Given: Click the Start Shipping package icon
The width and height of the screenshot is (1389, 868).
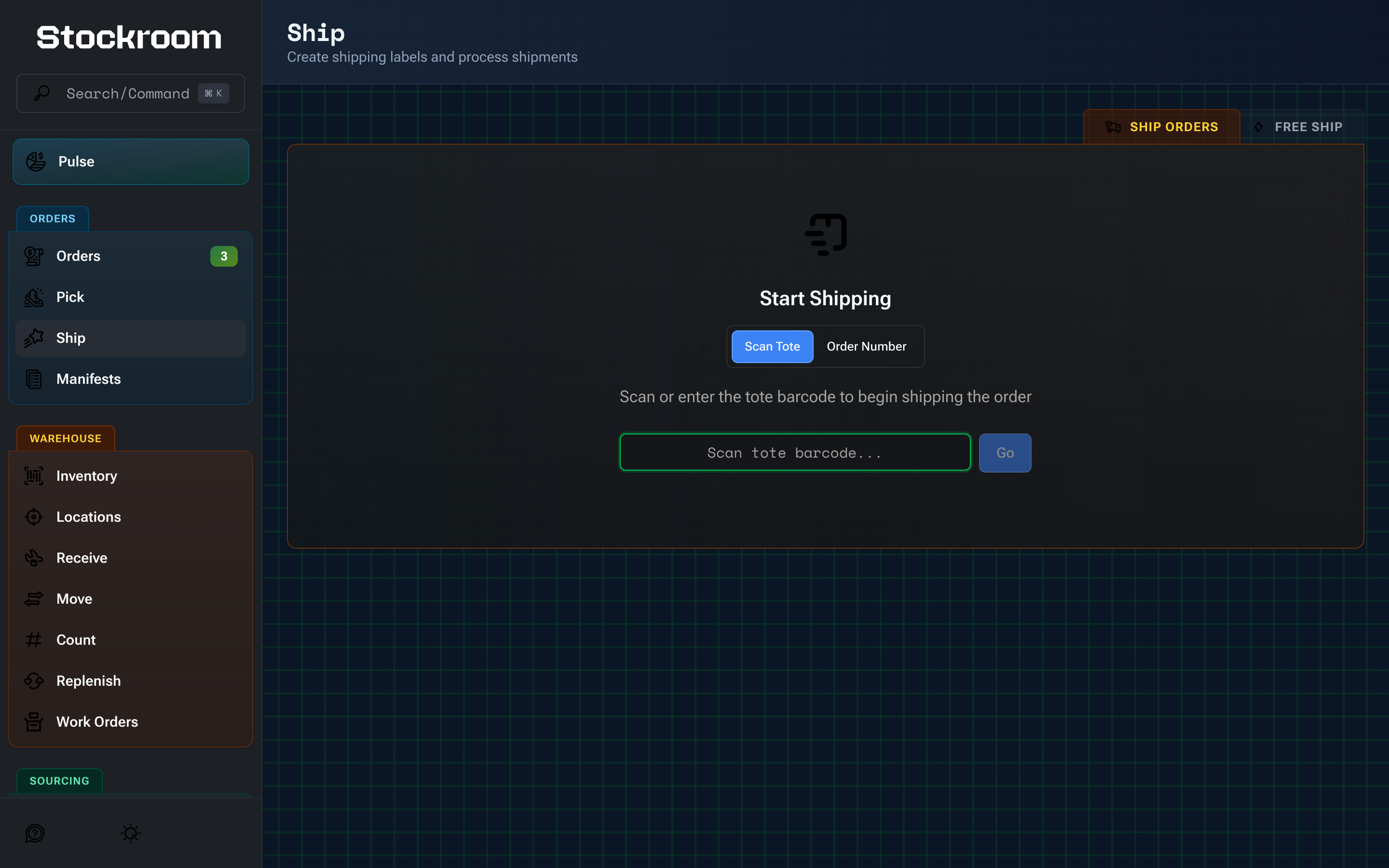Looking at the screenshot, I should (825, 235).
